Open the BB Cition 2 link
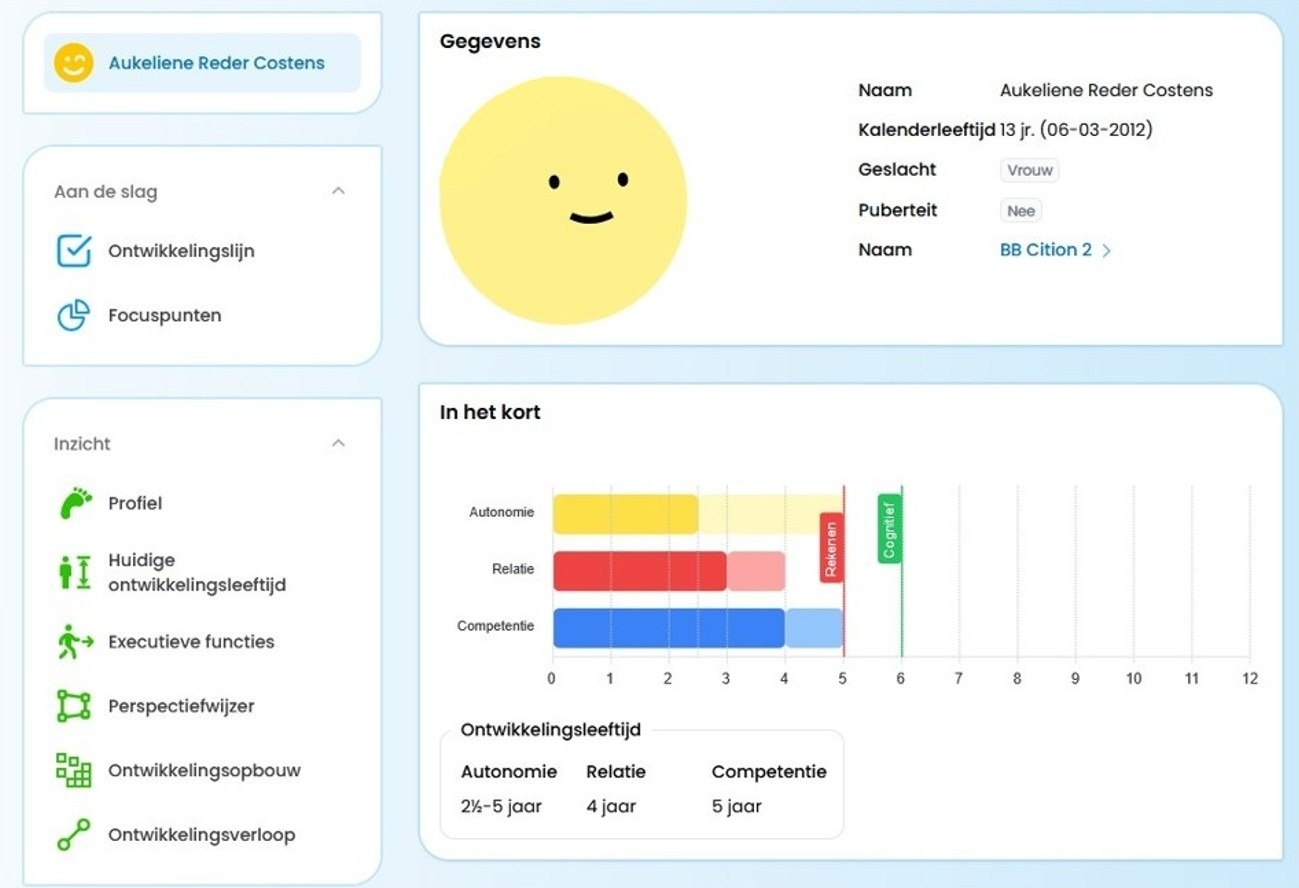Viewport: 1299px width, 888px height. pyautogui.click(x=1045, y=250)
